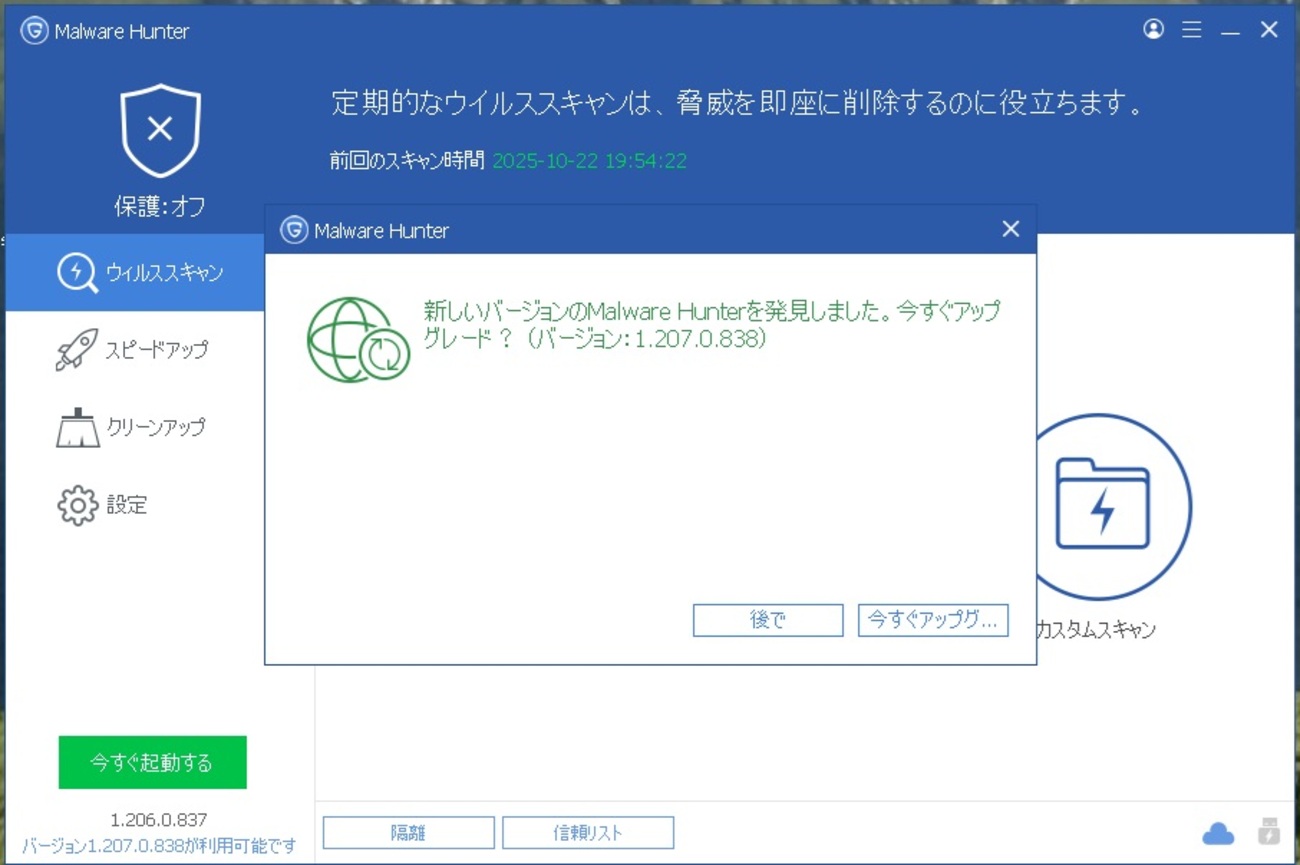Start the カスタムスキャン folder scan icon

pyautogui.click(x=1102, y=506)
